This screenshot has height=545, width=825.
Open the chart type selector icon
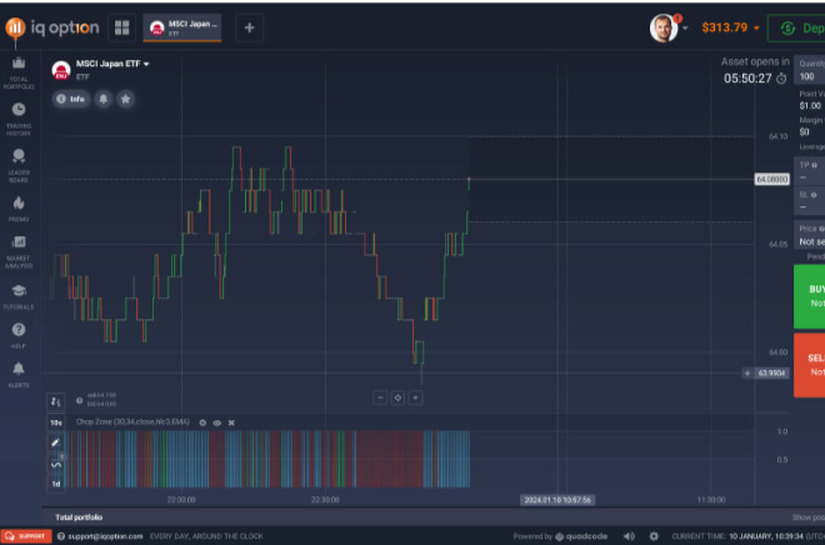tap(56, 402)
